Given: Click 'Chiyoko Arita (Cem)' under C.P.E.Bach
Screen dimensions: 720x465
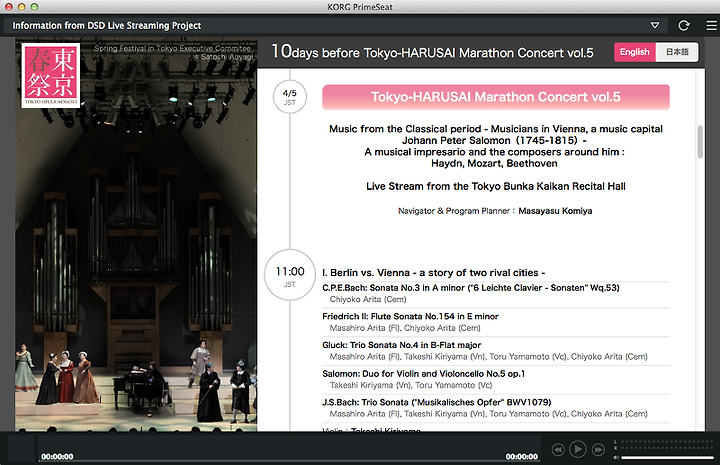Looking at the screenshot, I should point(368,299).
